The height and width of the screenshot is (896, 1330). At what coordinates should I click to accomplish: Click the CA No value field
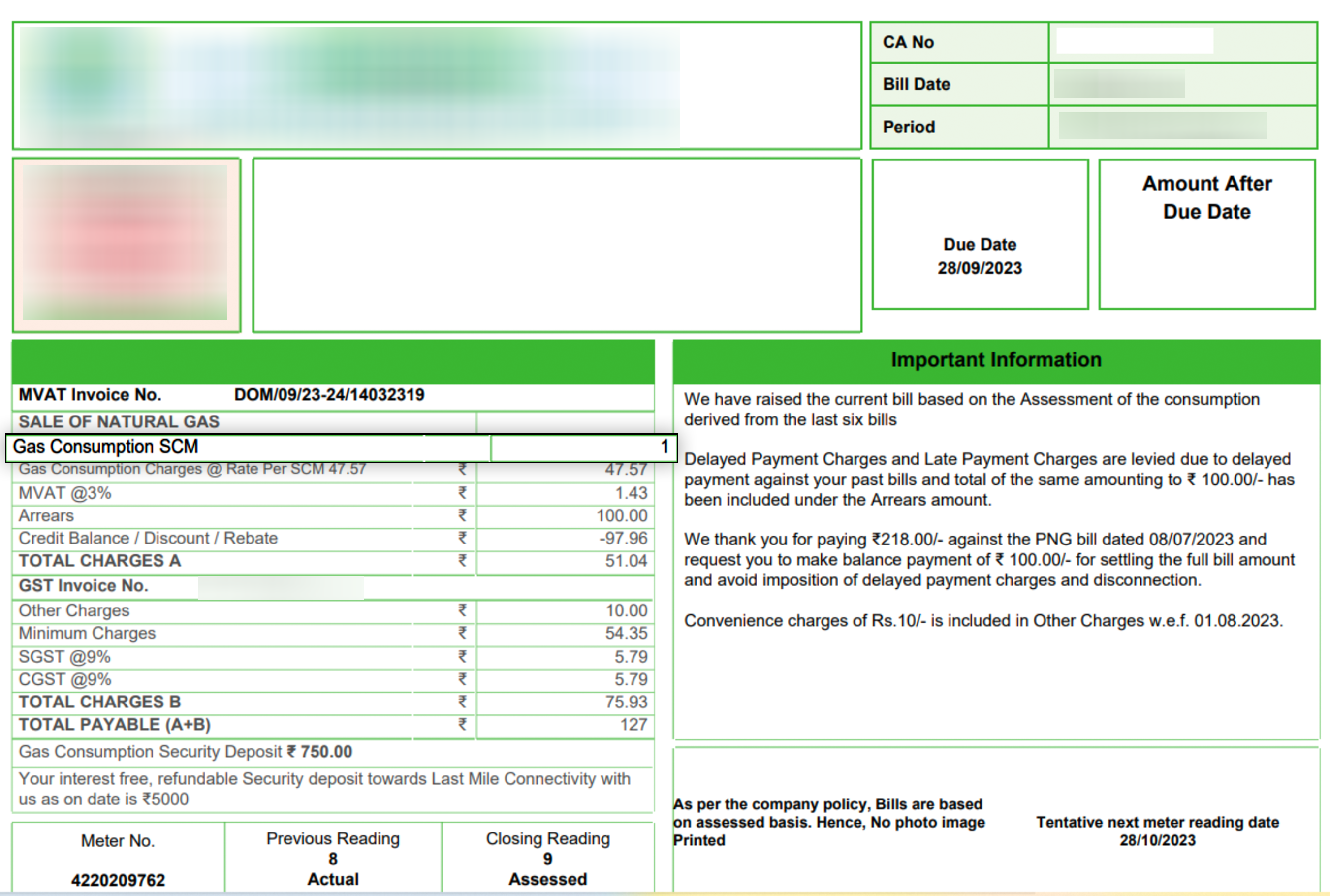[x=1135, y=41]
